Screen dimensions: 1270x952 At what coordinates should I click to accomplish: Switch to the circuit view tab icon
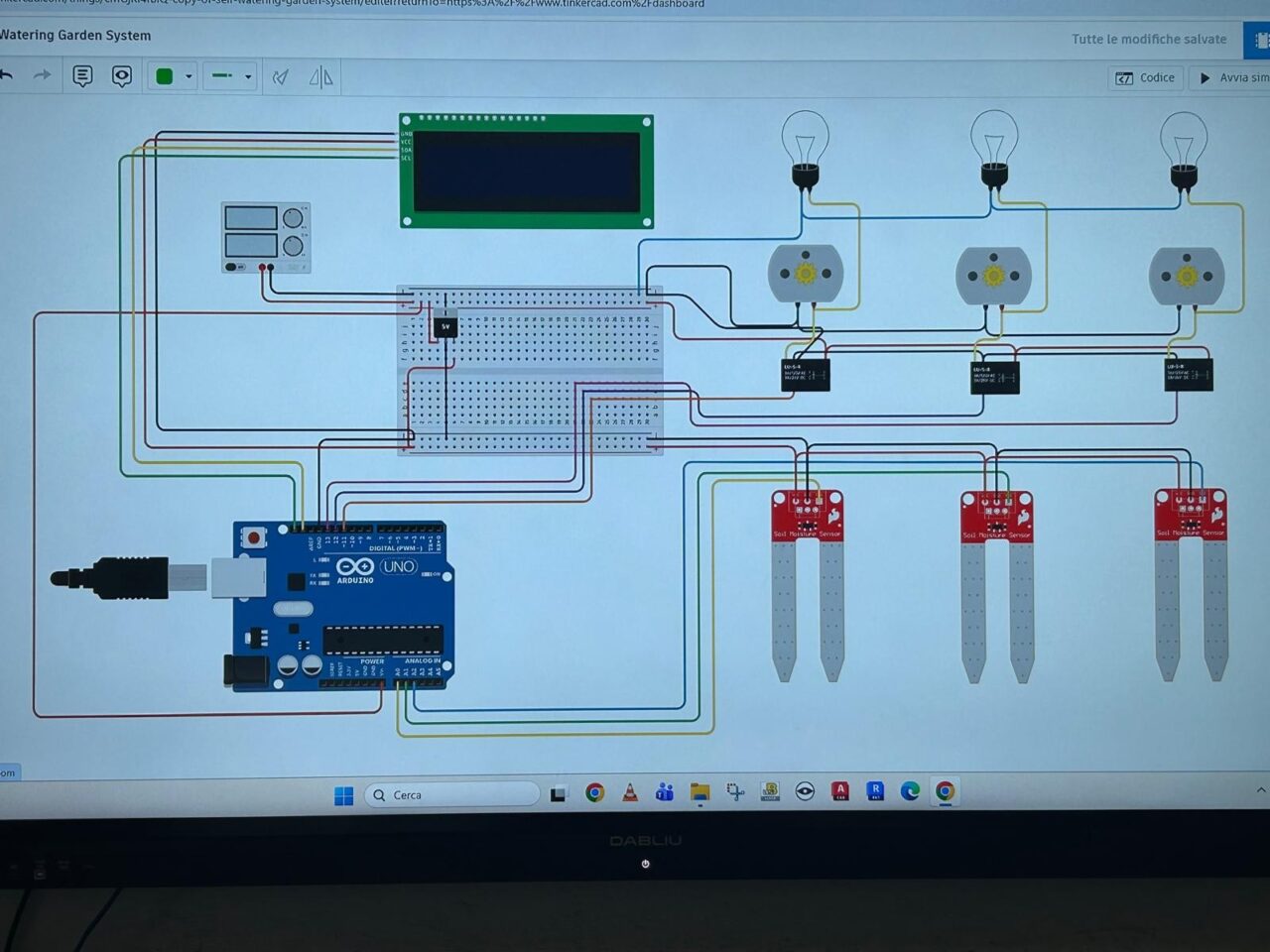1260,40
